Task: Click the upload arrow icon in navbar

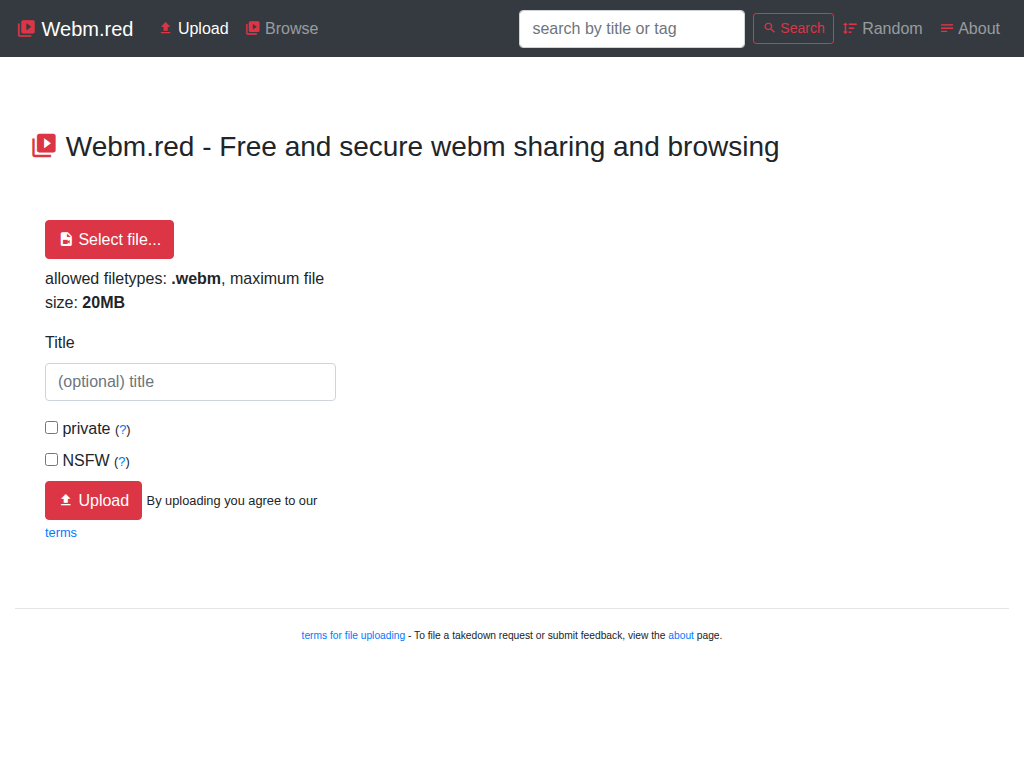Action: click(166, 29)
